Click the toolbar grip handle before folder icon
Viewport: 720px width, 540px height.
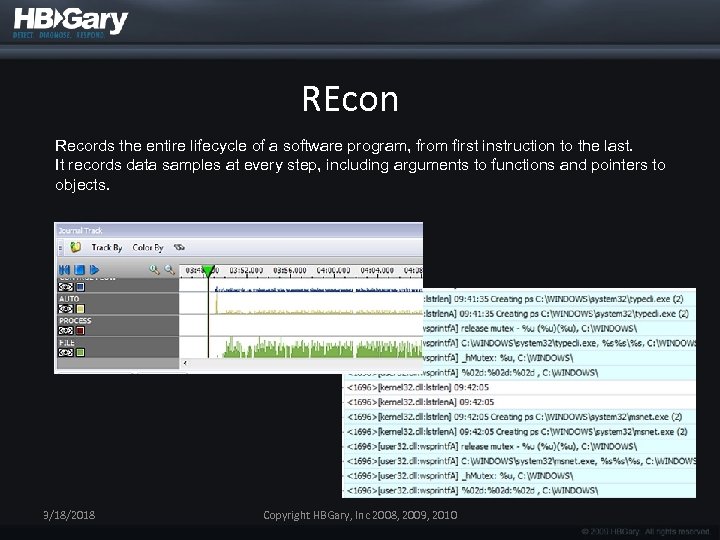pyautogui.click(x=61, y=248)
